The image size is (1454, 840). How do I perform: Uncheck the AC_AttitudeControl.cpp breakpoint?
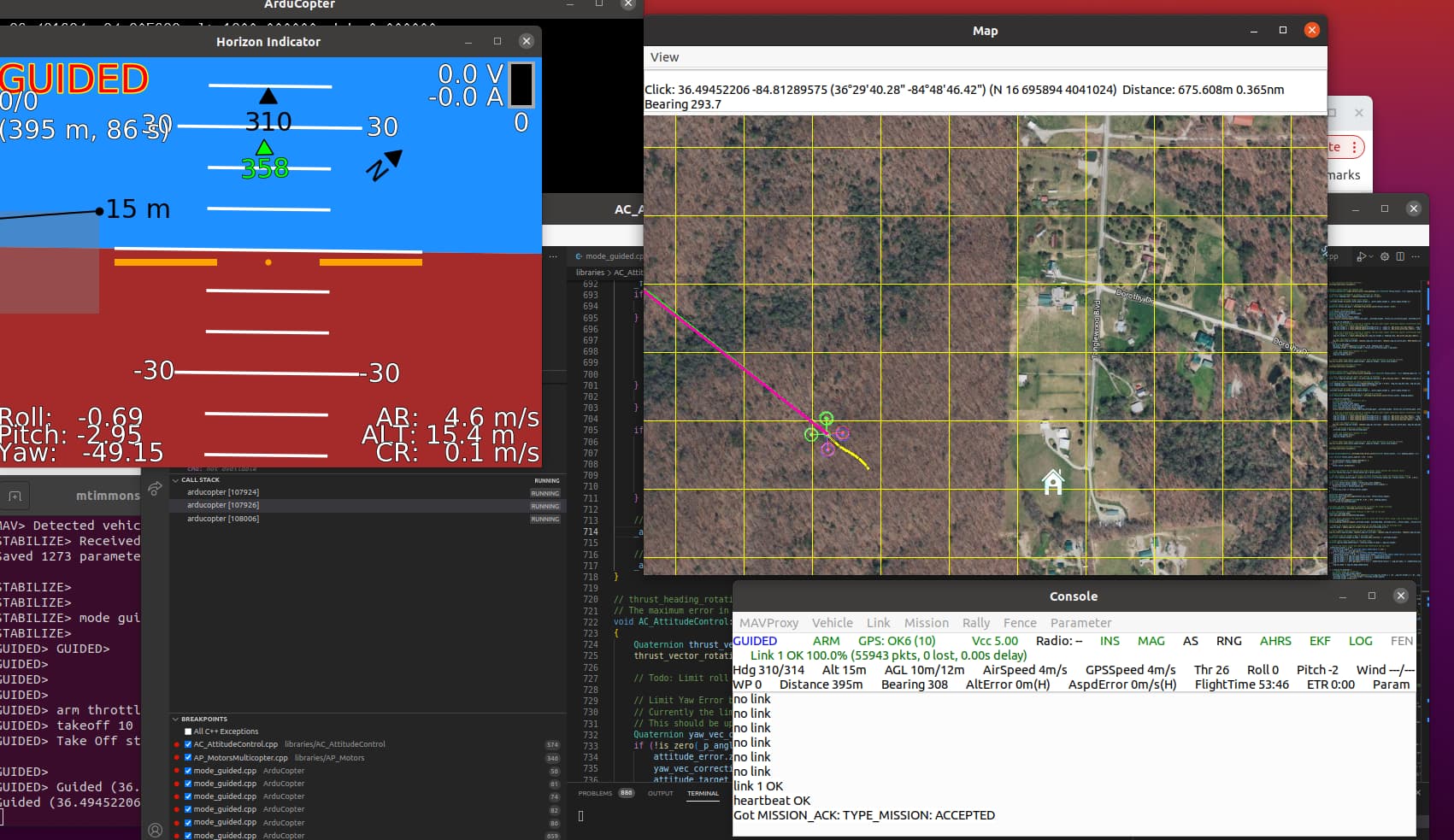point(188,744)
